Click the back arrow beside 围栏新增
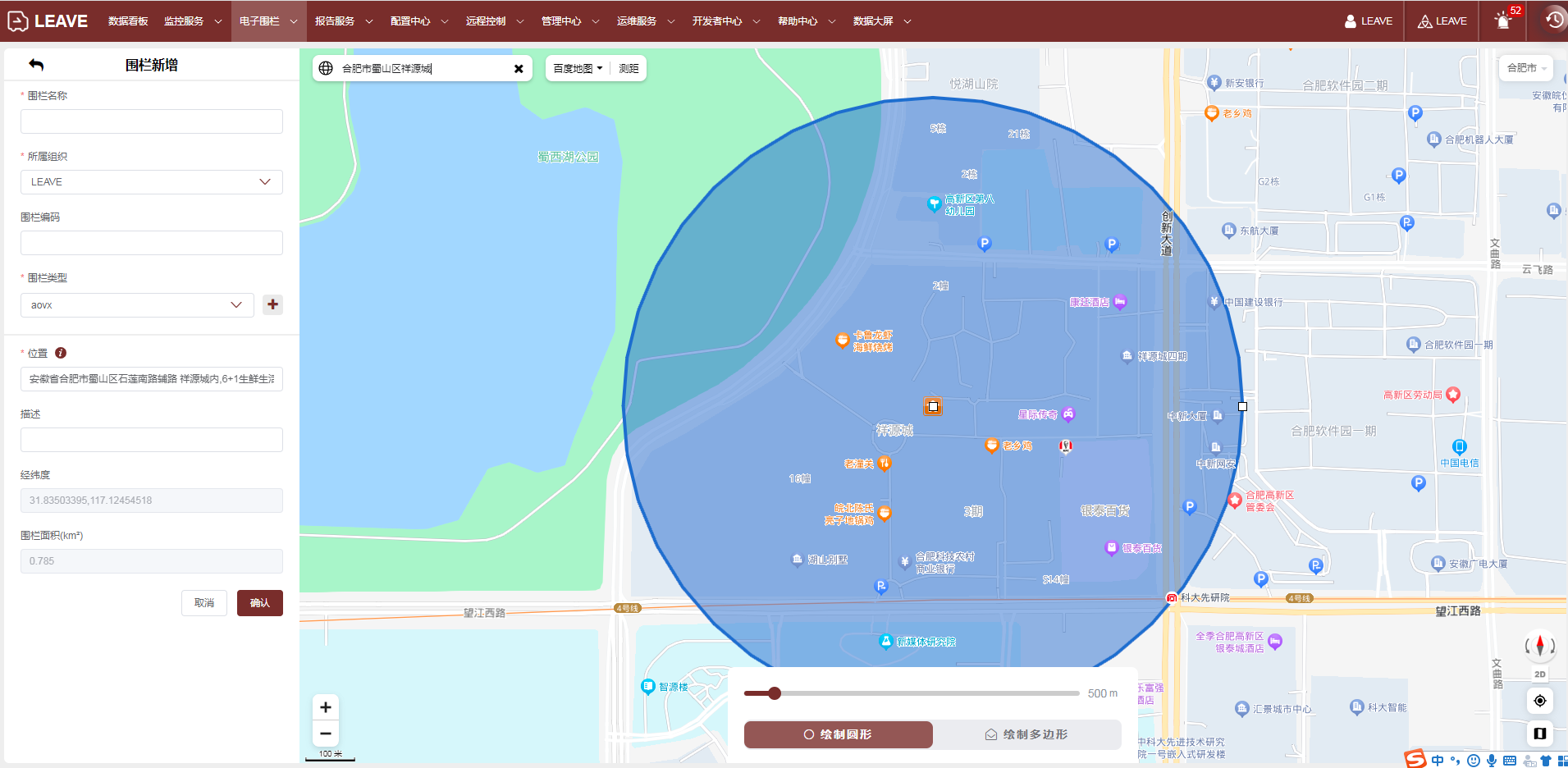Image resolution: width=1568 pixels, height=768 pixels. [36, 65]
